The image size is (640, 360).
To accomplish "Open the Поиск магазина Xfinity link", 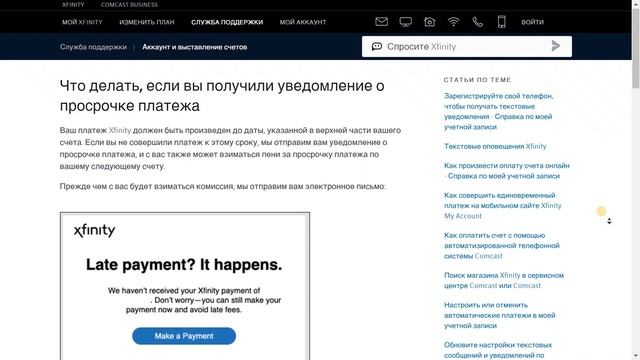I will point(504,280).
